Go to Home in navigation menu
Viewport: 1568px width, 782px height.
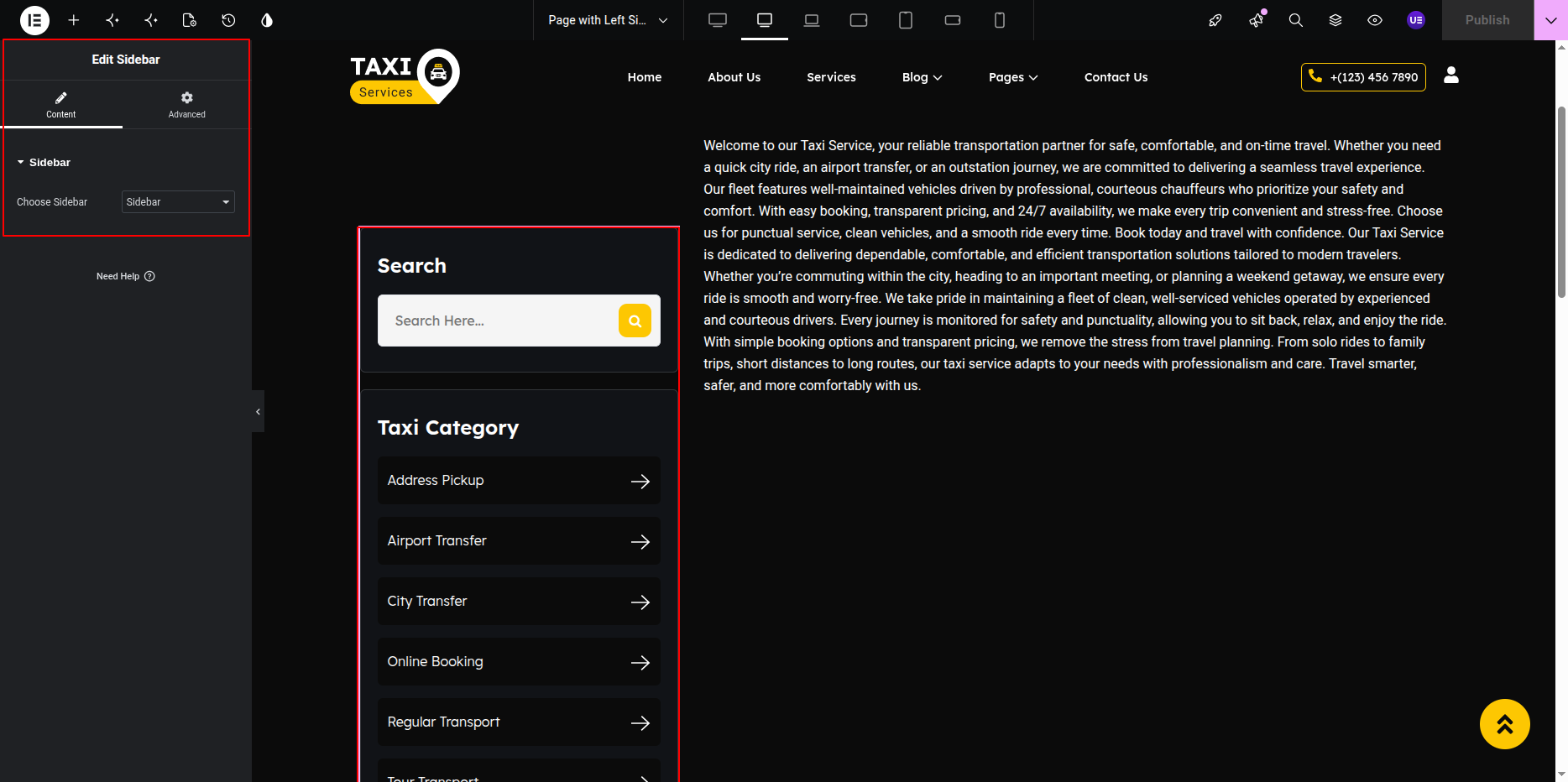(x=645, y=77)
